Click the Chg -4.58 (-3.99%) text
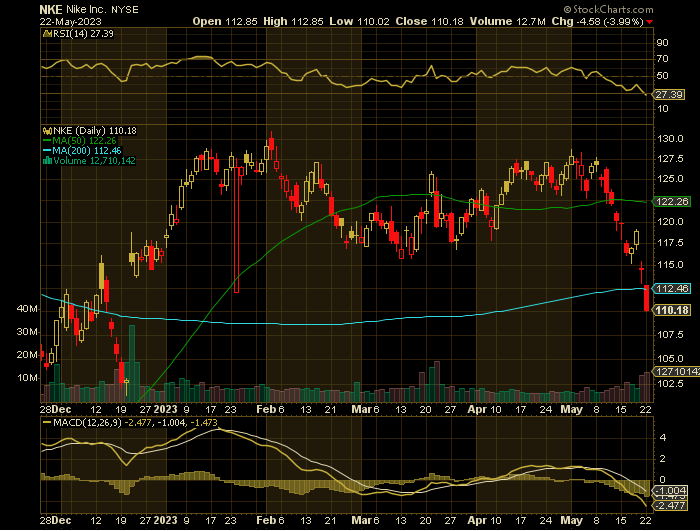700x530 pixels. (x=597, y=21)
